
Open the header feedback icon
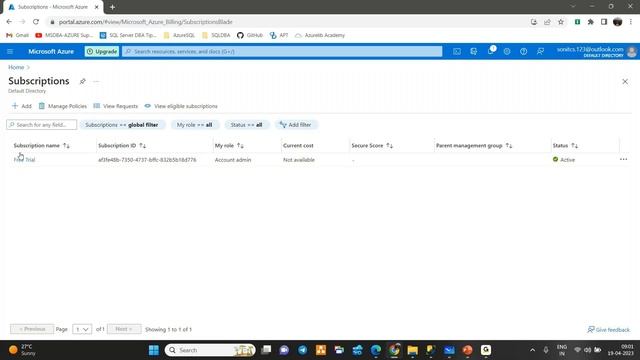point(540,51)
